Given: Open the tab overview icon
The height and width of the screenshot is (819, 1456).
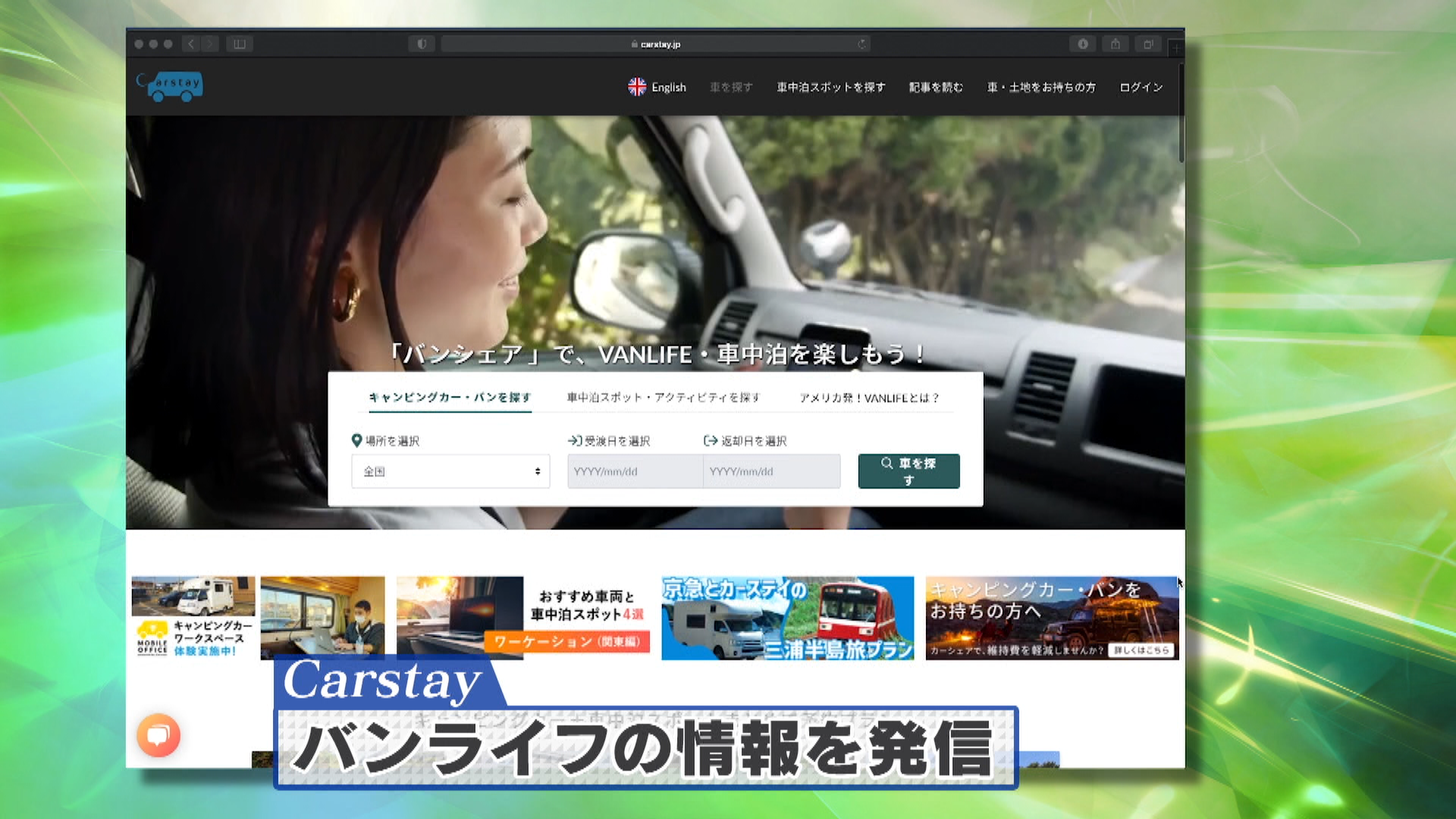Looking at the screenshot, I should pyautogui.click(x=1148, y=44).
